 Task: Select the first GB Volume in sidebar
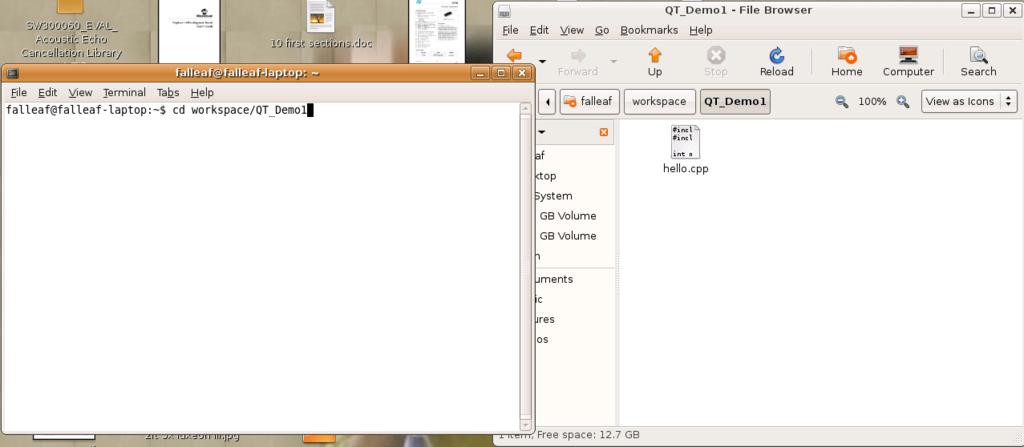click(568, 216)
